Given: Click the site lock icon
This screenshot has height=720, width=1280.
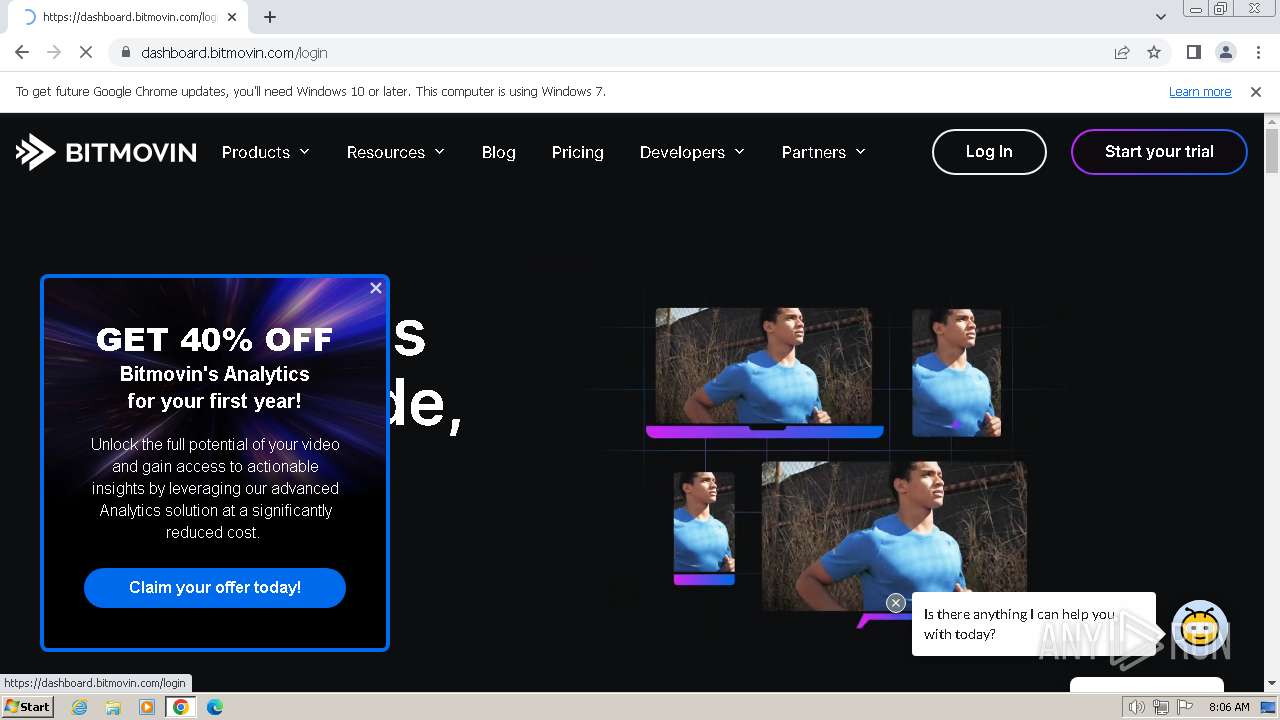Looking at the screenshot, I should coord(125,53).
